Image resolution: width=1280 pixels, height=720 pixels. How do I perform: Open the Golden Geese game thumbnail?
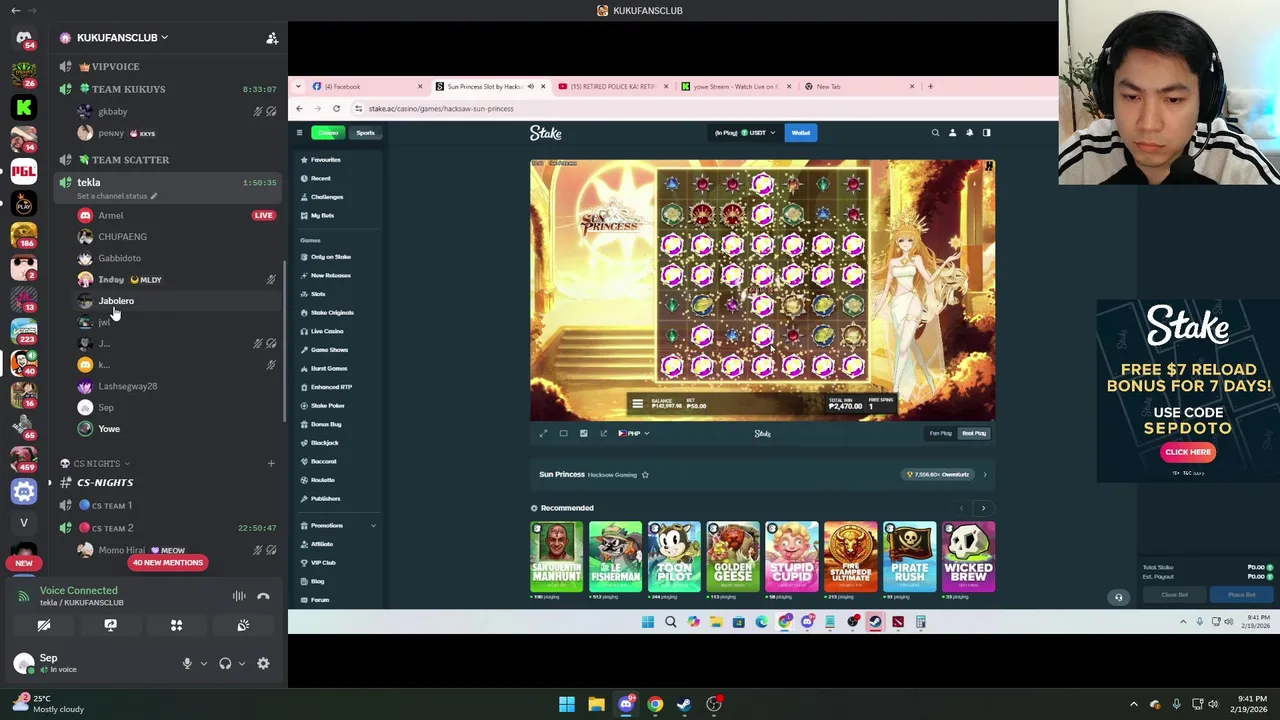click(x=733, y=557)
